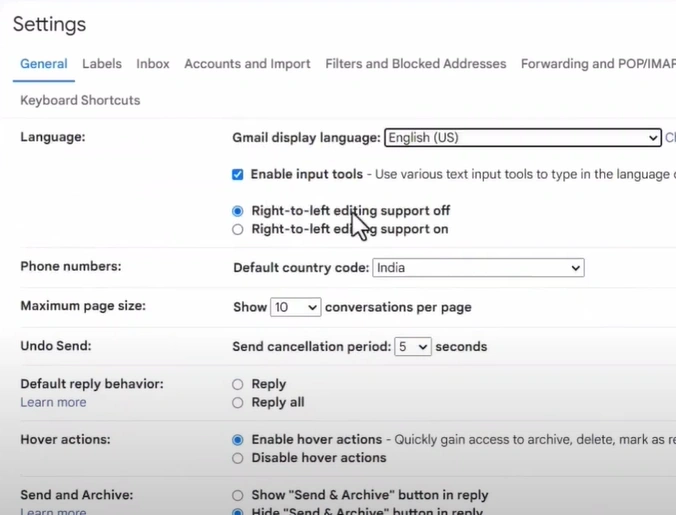Image resolution: width=676 pixels, height=515 pixels.
Task: Click the Hover actions: label
Action: [65, 440]
